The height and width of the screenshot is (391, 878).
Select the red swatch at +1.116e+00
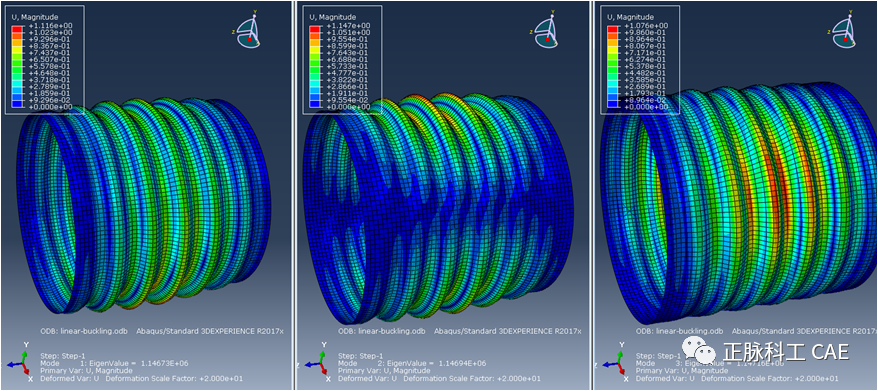pyautogui.click(x=17, y=27)
